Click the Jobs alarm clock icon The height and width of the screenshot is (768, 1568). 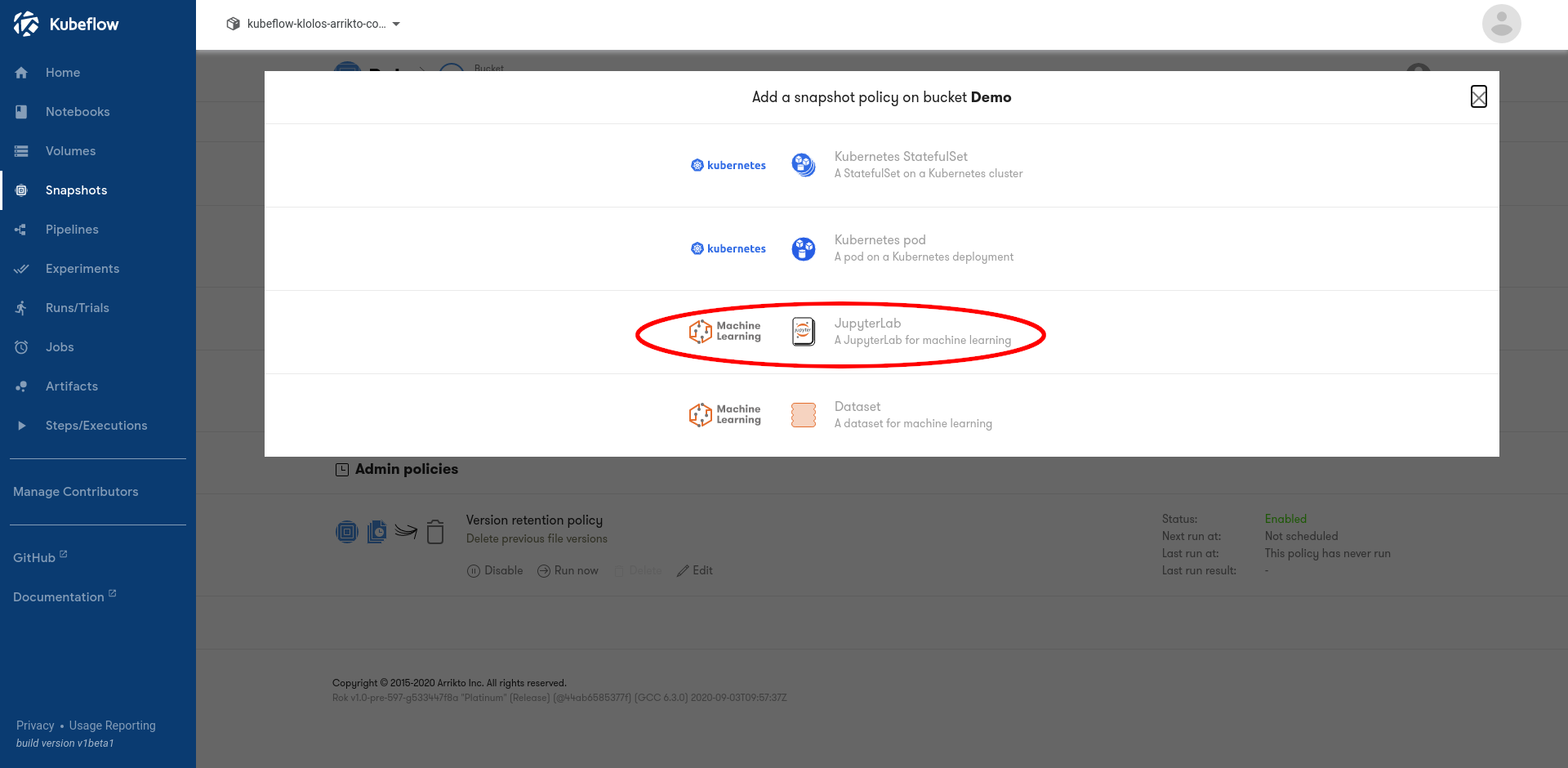click(21, 347)
